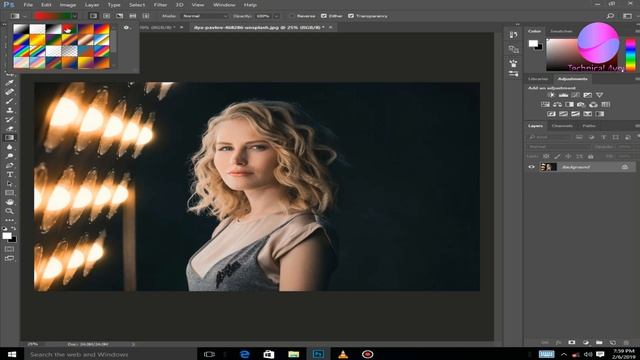Select the Eraser tool
Image resolution: width=640 pixels, height=360 pixels.
(9, 129)
